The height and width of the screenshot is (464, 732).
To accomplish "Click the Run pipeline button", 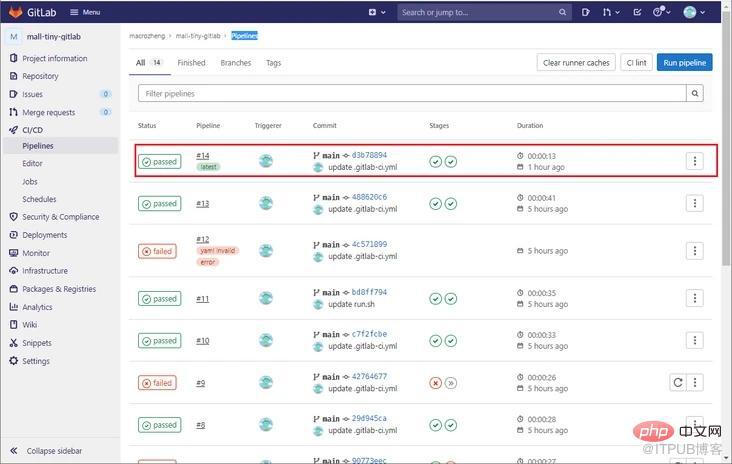I will pos(684,63).
